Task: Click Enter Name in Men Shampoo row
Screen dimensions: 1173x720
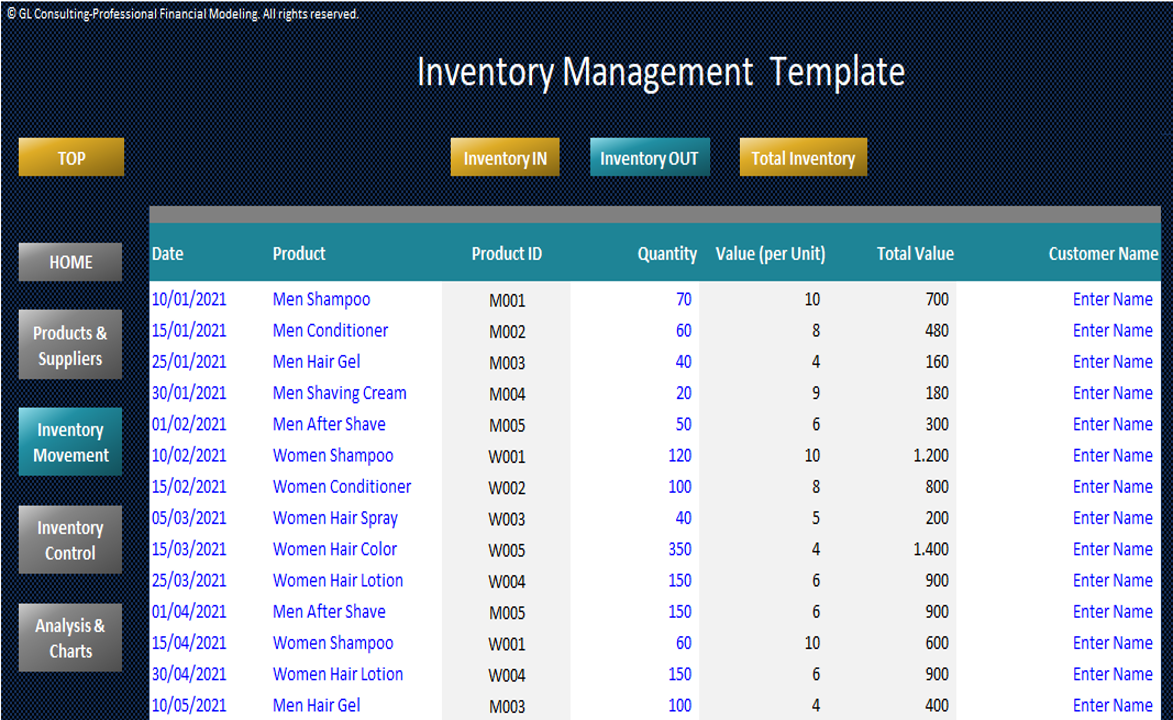Action: [1112, 299]
